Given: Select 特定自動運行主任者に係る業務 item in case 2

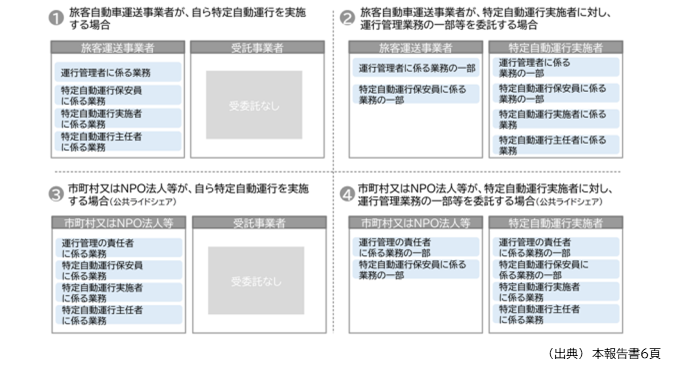Looking at the screenshot, I should pos(556,145).
